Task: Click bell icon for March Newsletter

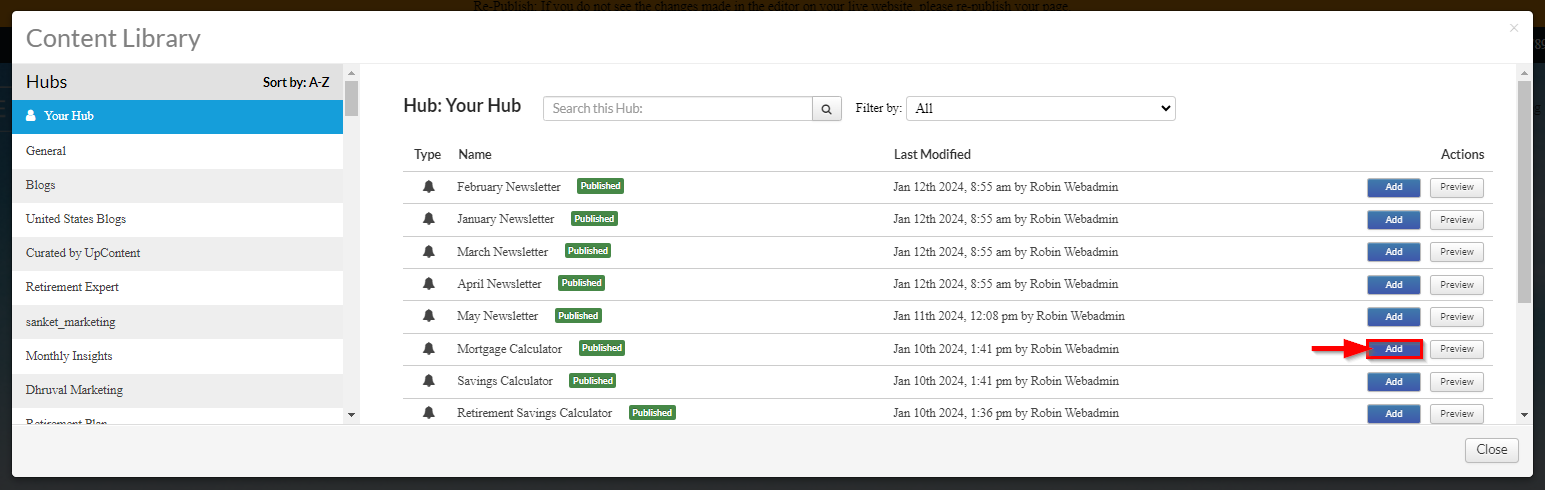Action: 429,252
